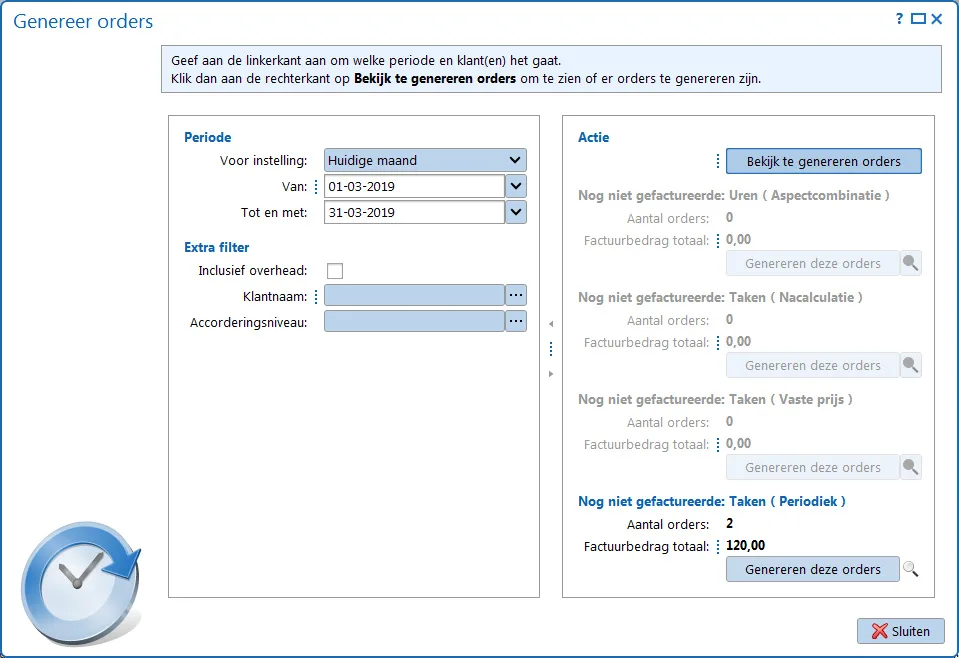
Task: Click the Van date field showing 01-03-2019
Action: click(414, 186)
